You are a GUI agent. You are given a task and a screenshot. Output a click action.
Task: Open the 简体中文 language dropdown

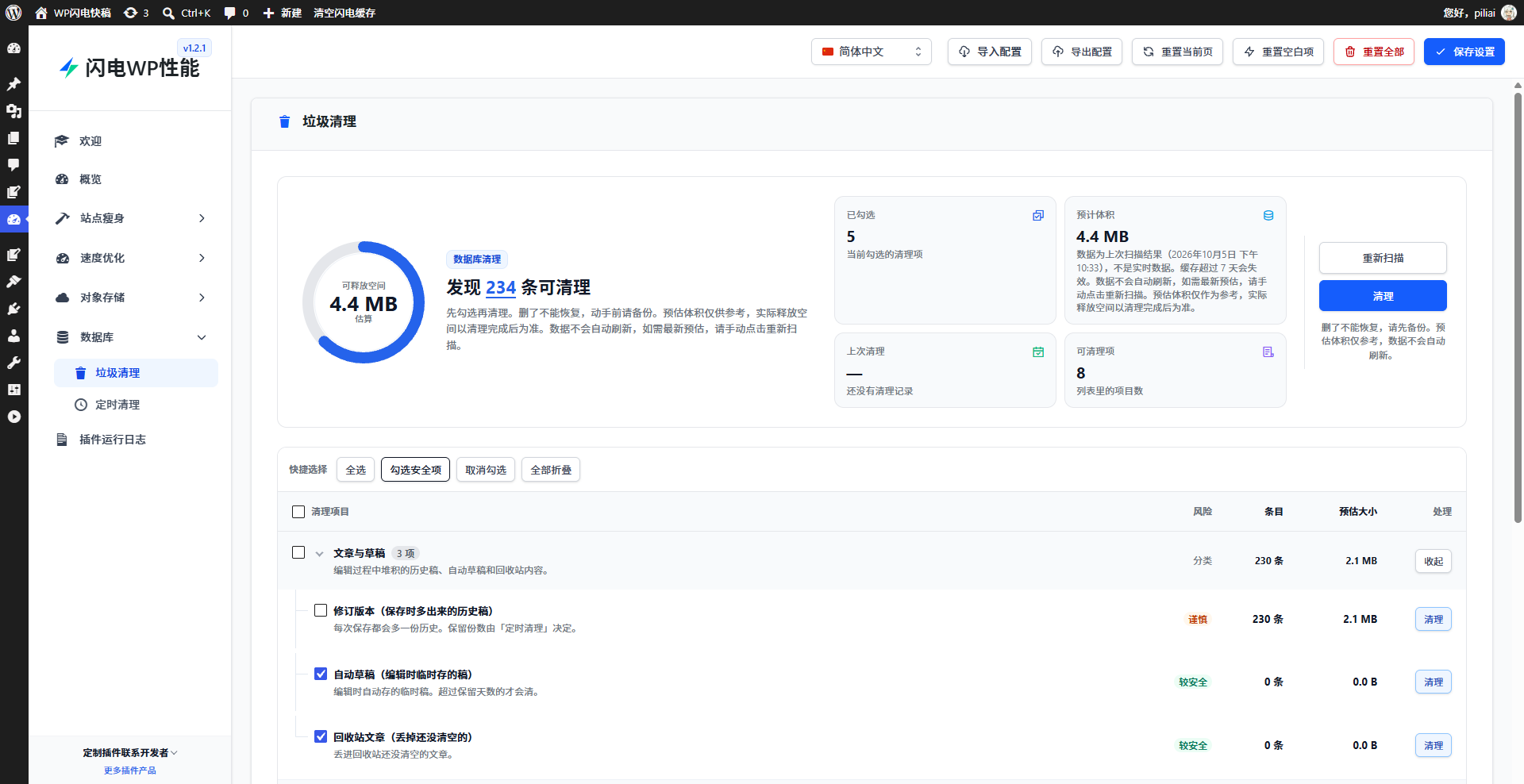tap(872, 52)
